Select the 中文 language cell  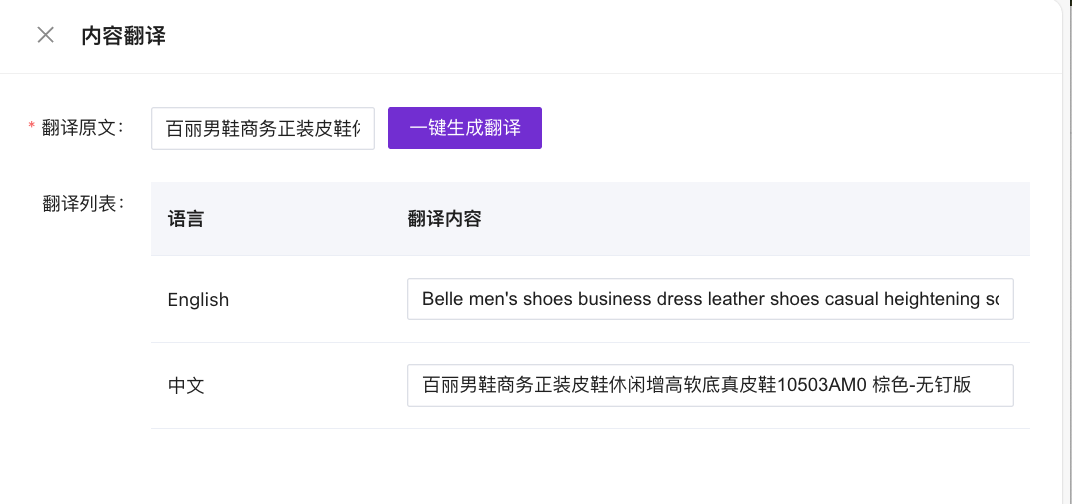pos(186,385)
